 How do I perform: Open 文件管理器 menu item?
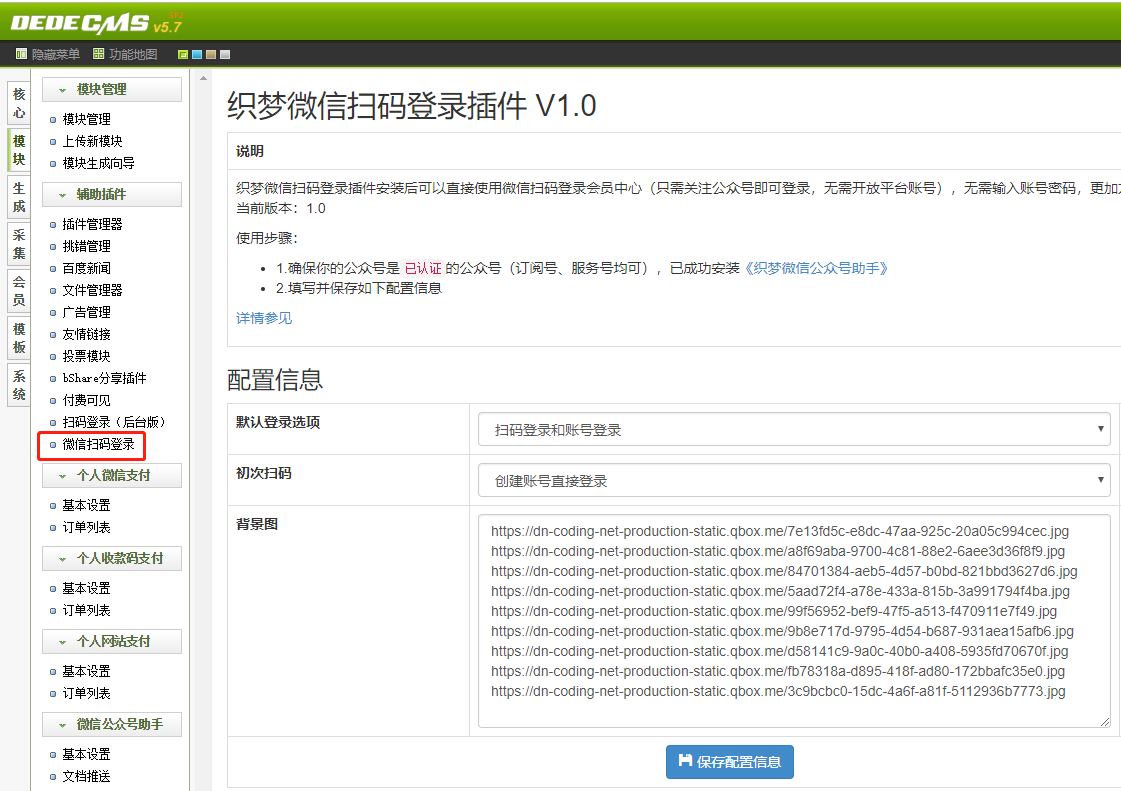tap(92, 290)
